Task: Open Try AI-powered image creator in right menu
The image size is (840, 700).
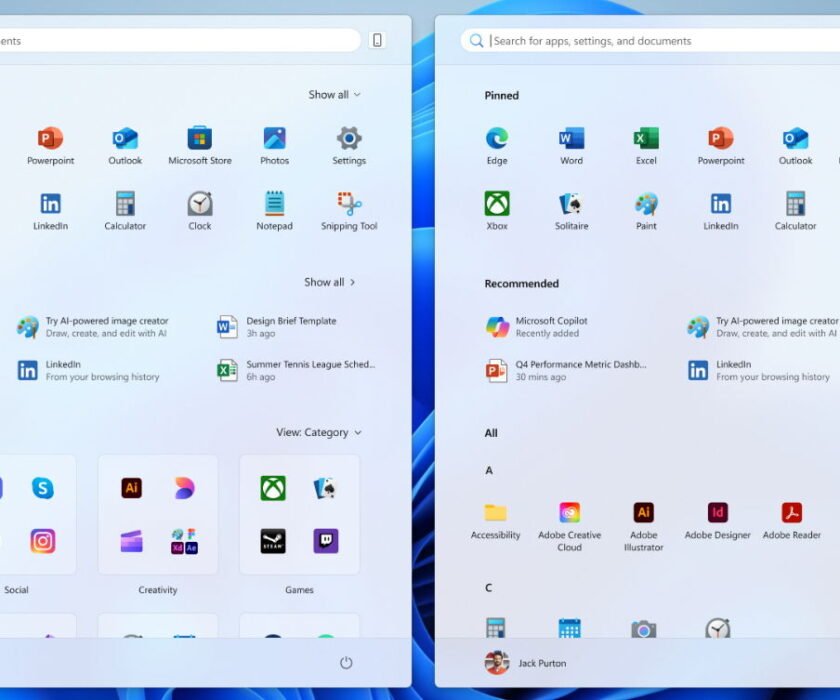Action: (x=763, y=327)
